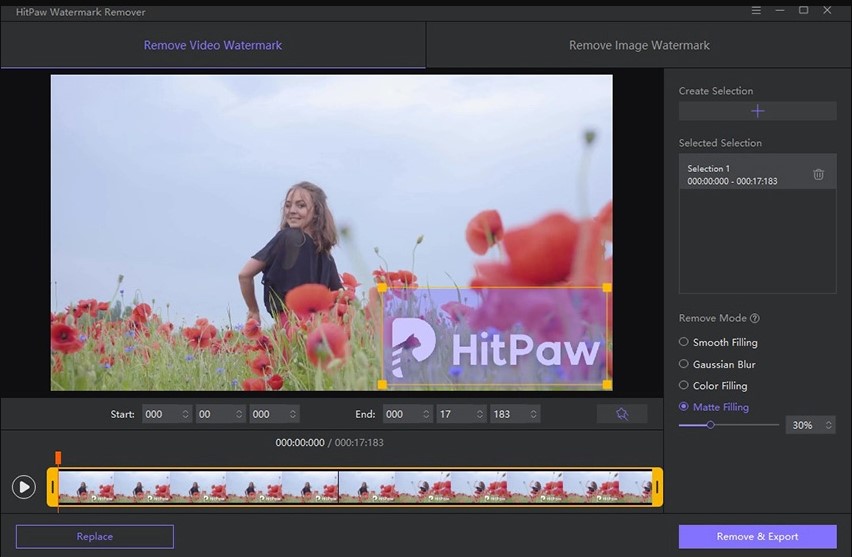Choose Smooth Filling remove mode
Image resolution: width=852 pixels, height=557 pixels.
click(684, 342)
